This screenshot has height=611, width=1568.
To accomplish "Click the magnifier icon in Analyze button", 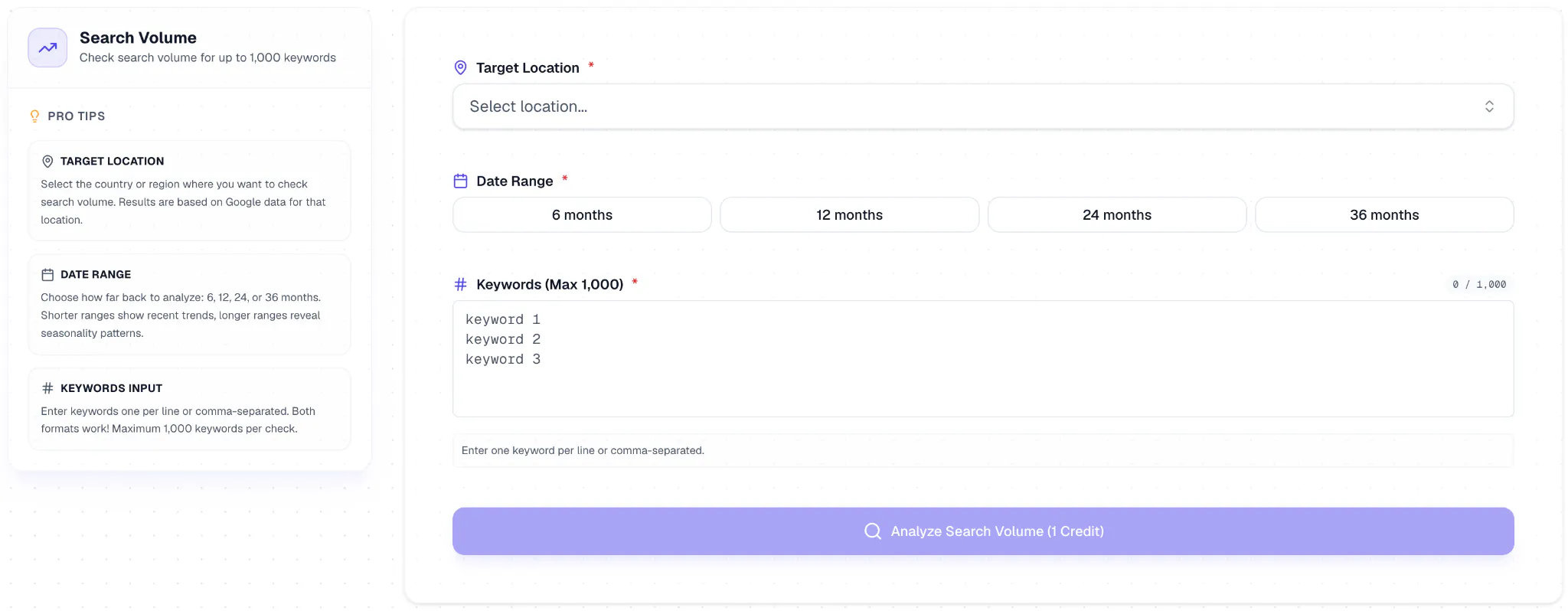I will point(872,531).
